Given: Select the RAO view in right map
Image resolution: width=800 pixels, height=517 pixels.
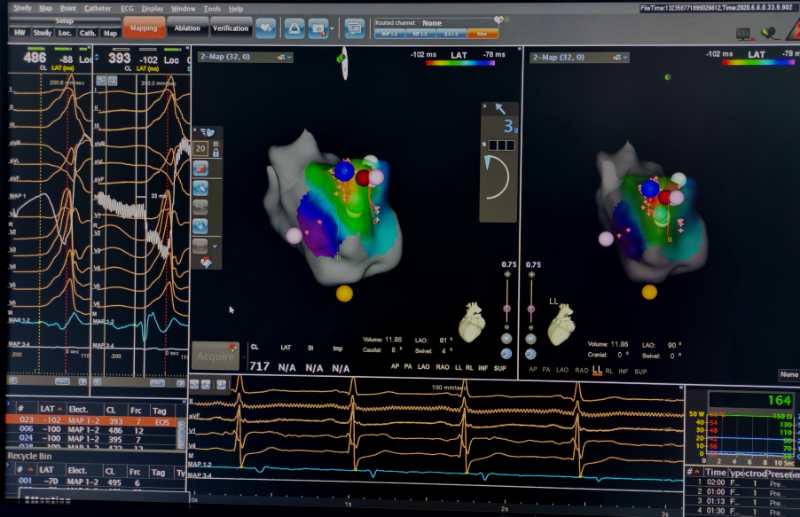Looking at the screenshot, I should point(581,370).
